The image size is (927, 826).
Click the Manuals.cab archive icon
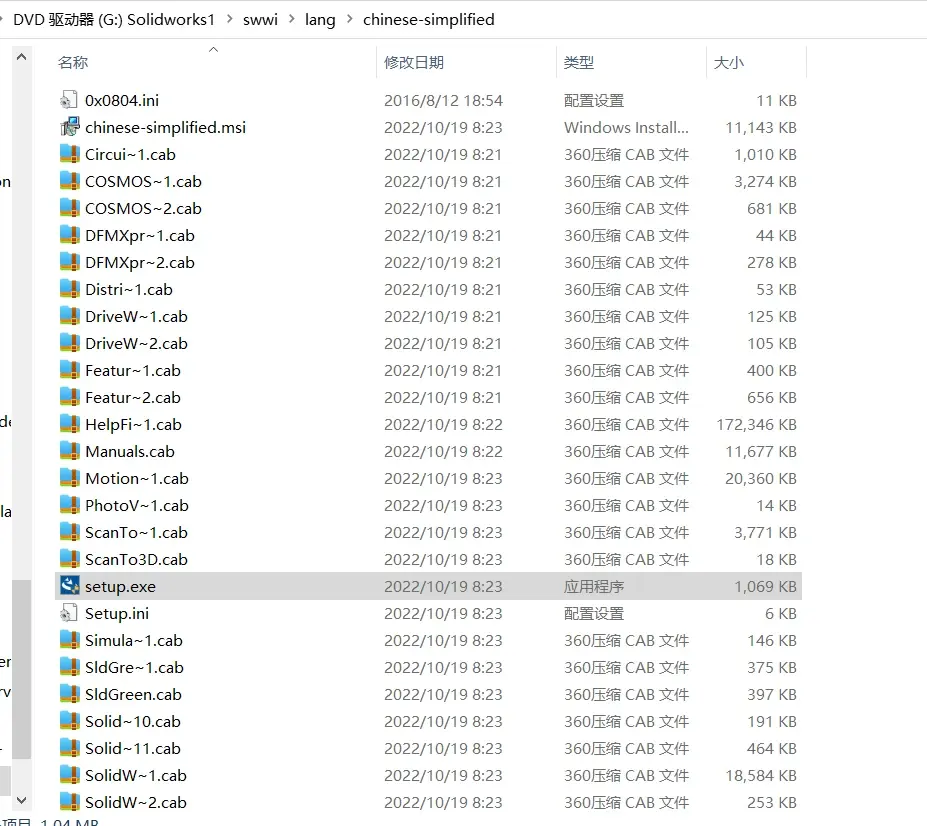(69, 451)
